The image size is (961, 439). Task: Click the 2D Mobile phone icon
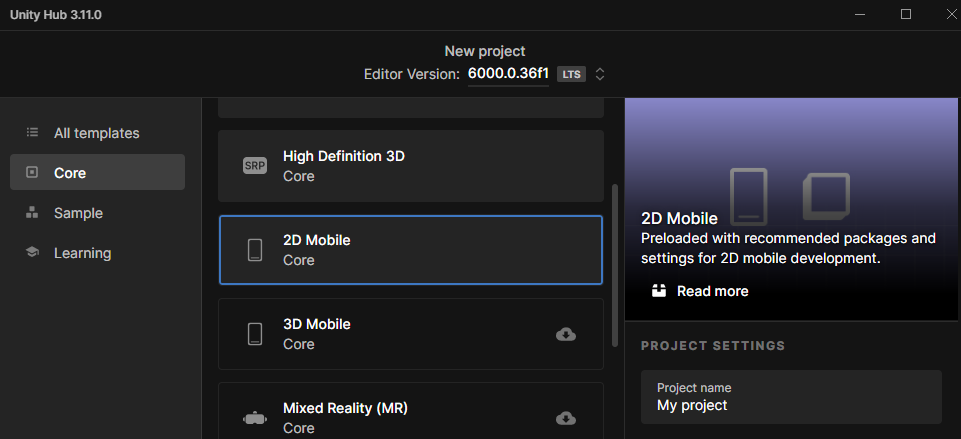click(x=255, y=250)
